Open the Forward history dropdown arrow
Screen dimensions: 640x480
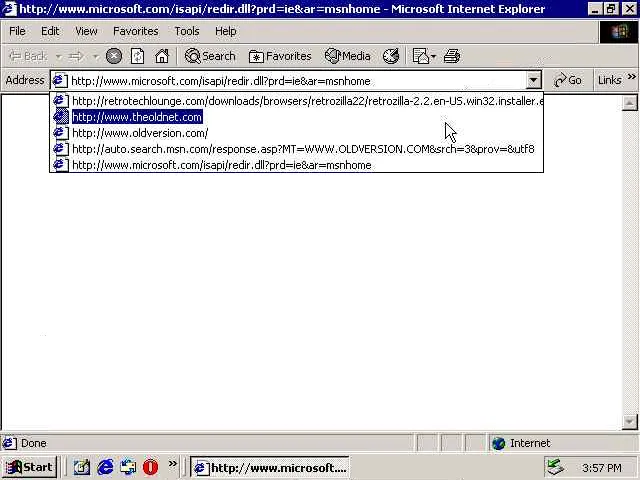pos(96,56)
